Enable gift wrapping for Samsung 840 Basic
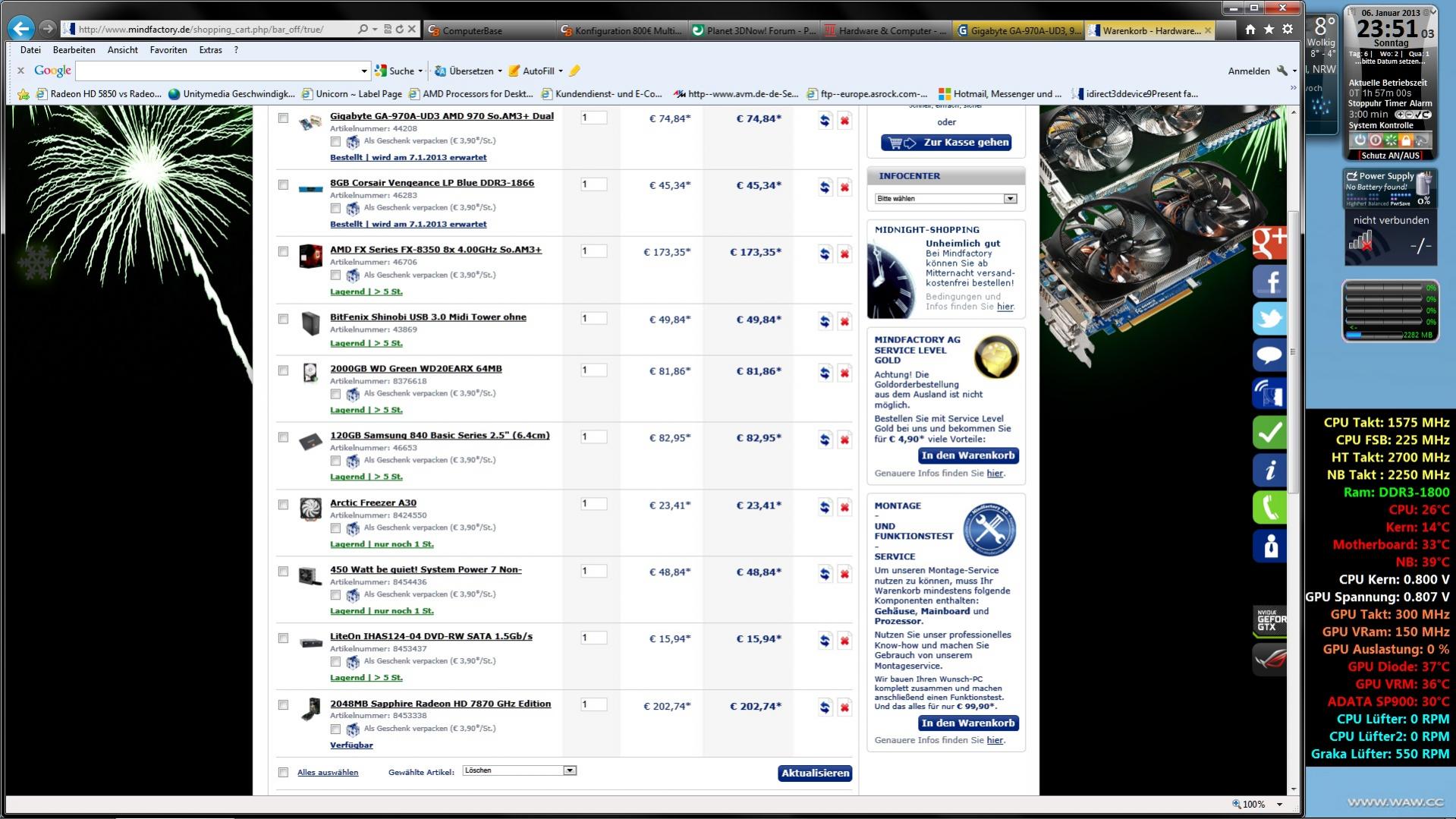 (x=335, y=461)
